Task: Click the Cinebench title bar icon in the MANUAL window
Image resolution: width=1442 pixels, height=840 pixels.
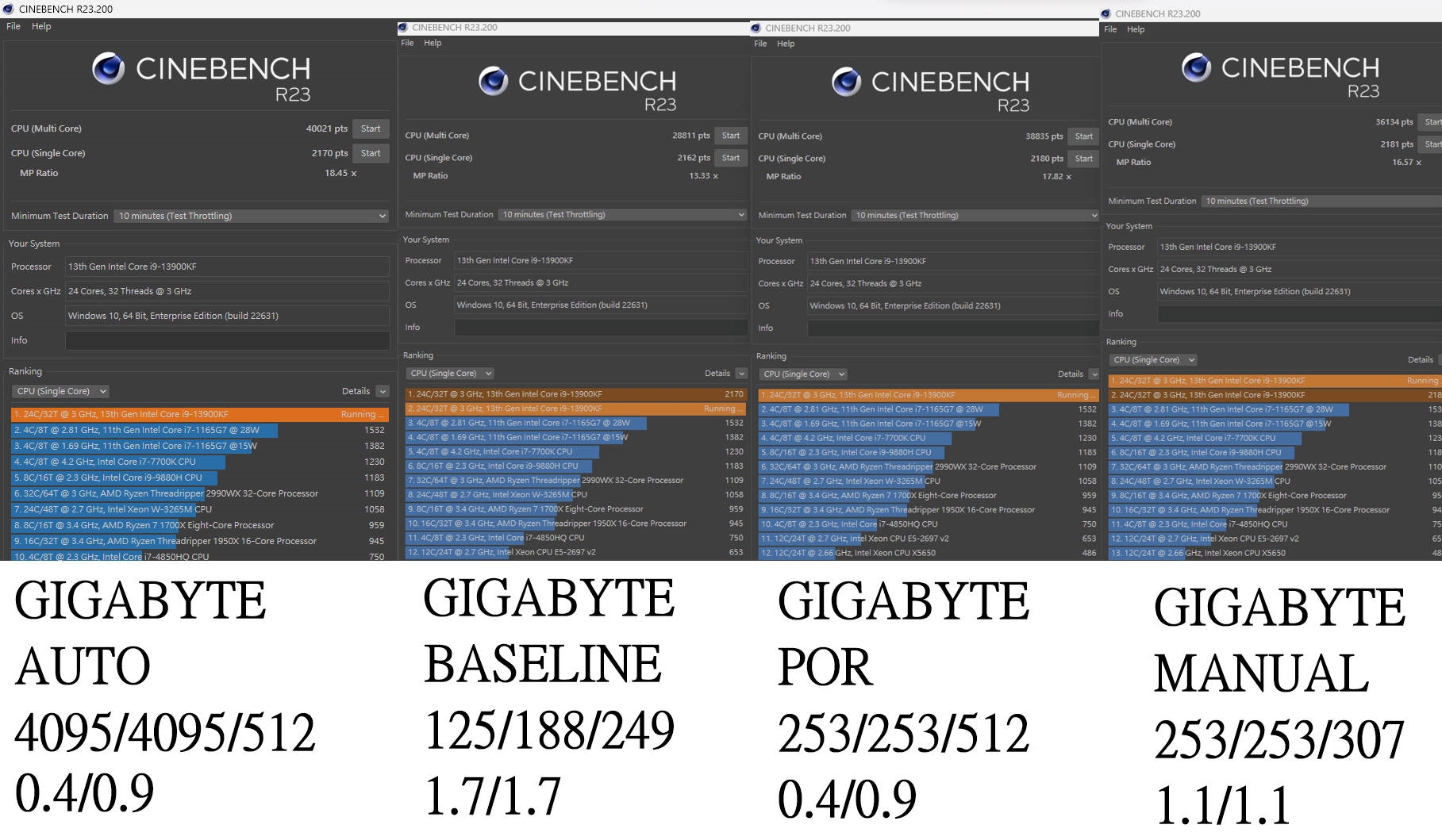Action: pyautogui.click(x=1106, y=14)
